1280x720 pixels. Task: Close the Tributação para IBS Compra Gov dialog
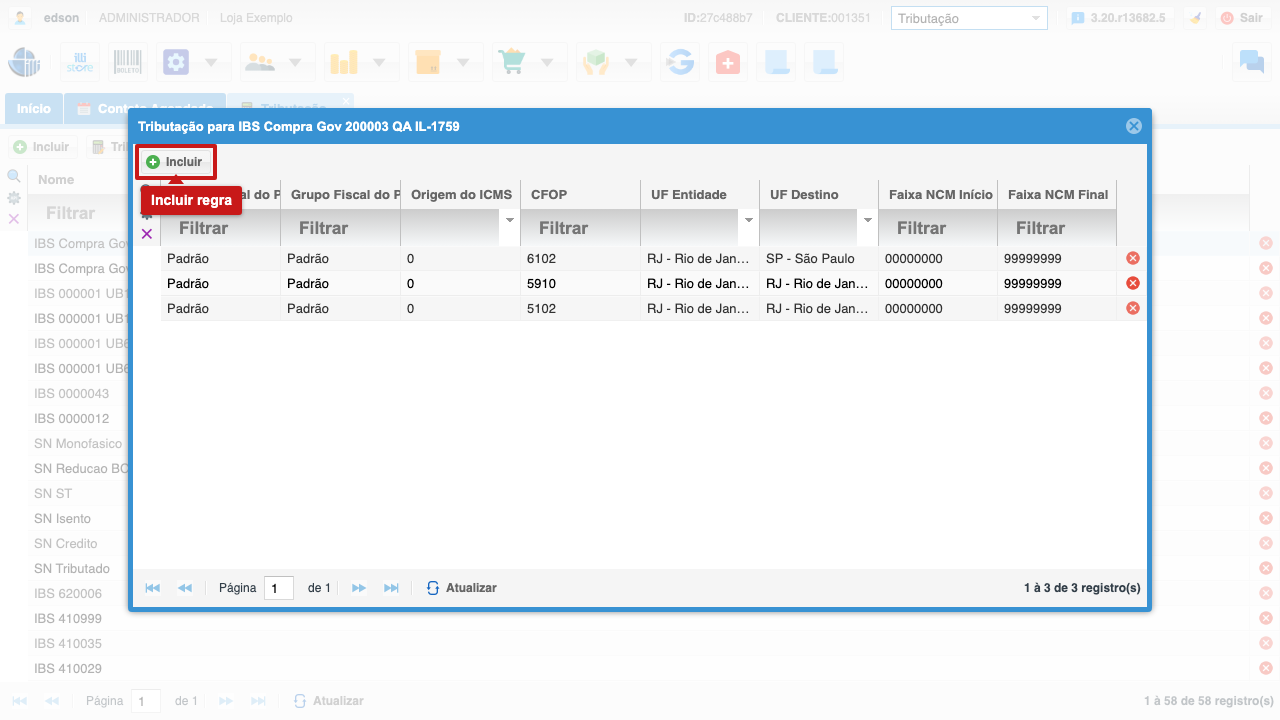pyautogui.click(x=1133, y=126)
